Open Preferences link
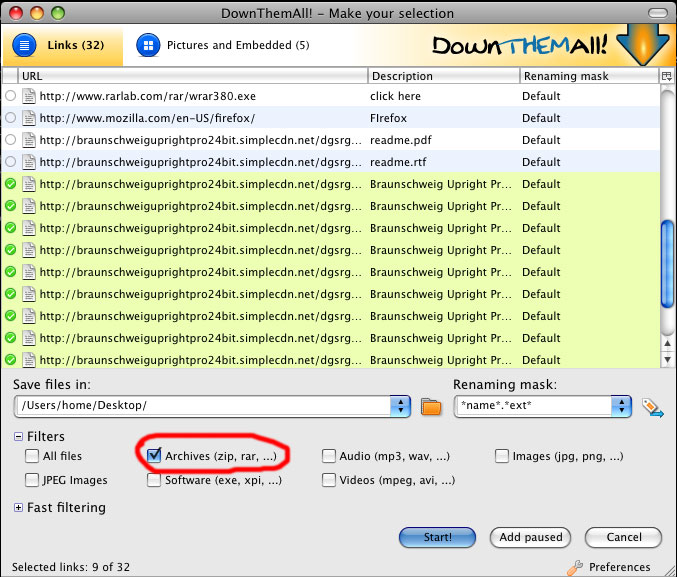Image resolution: width=677 pixels, height=577 pixels. pyautogui.click(x=620, y=567)
